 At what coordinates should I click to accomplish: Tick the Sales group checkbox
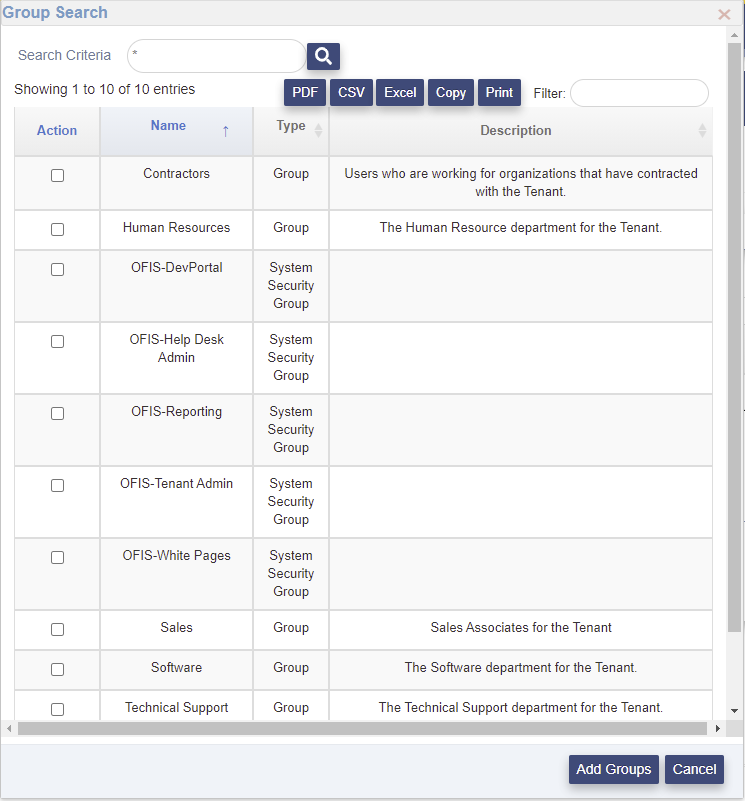[x=57, y=629]
